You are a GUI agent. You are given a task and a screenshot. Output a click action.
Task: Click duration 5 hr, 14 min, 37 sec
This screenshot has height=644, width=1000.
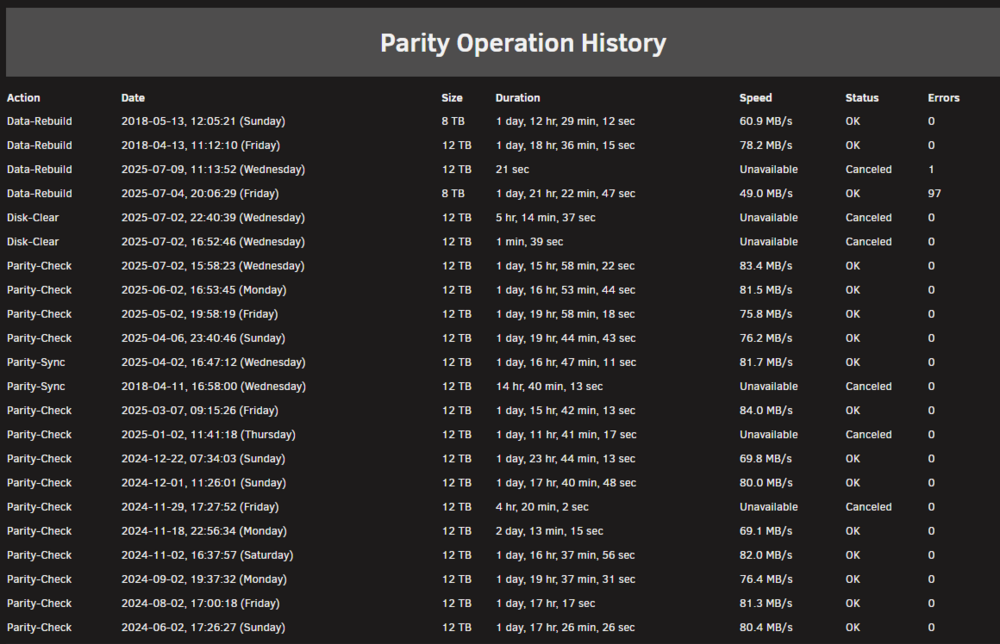(x=545, y=218)
